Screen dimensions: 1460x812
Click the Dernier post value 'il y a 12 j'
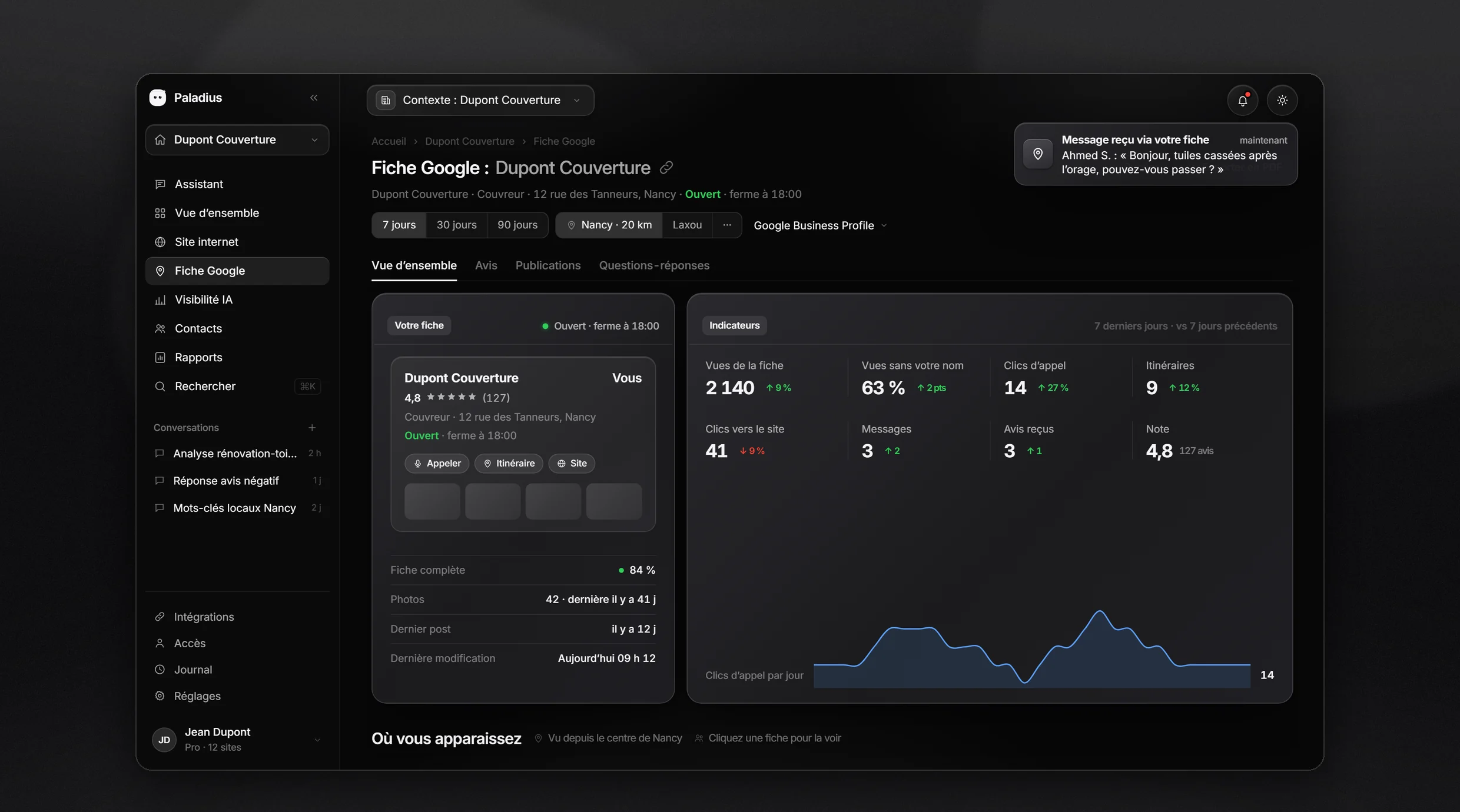(633, 629)
